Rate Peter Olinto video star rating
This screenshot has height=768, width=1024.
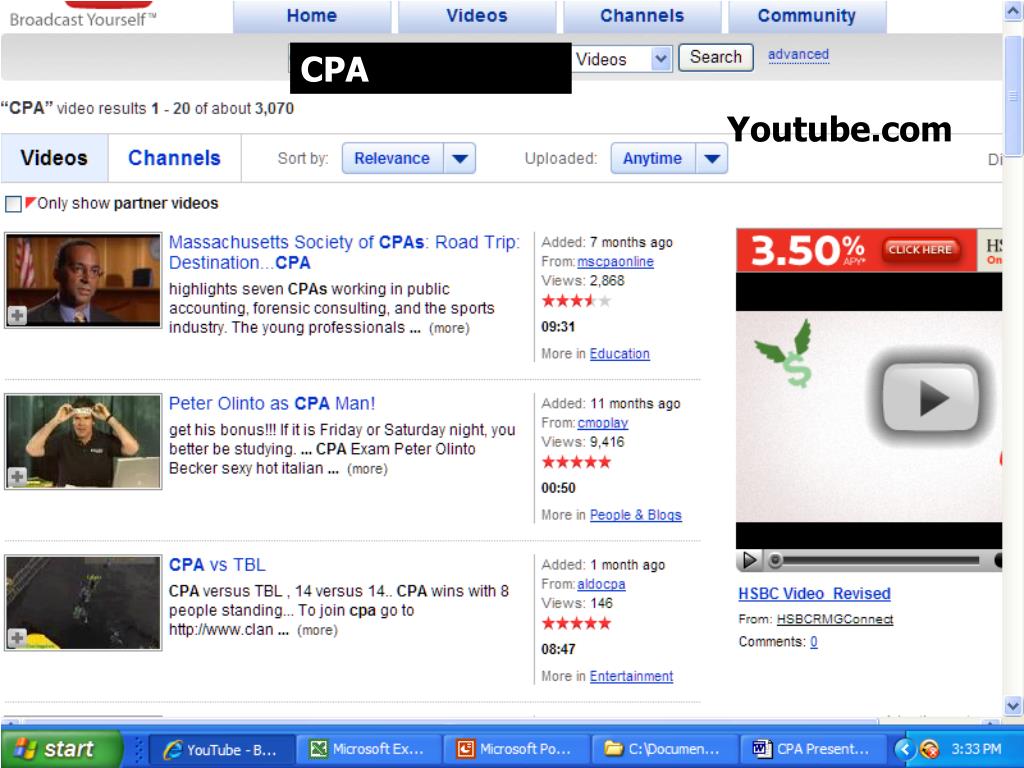(576, 462)
